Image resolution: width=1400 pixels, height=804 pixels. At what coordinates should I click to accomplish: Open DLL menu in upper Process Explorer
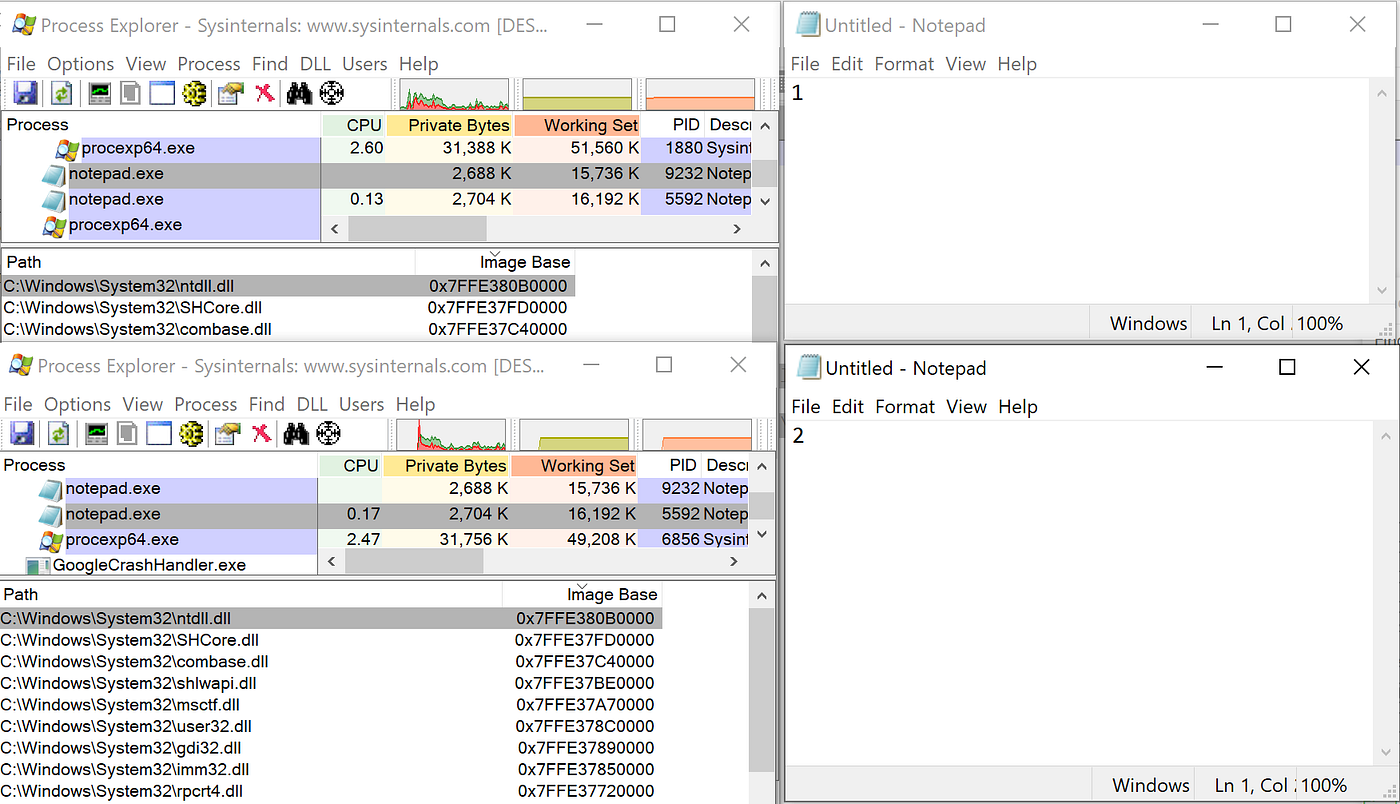[315, 64]
